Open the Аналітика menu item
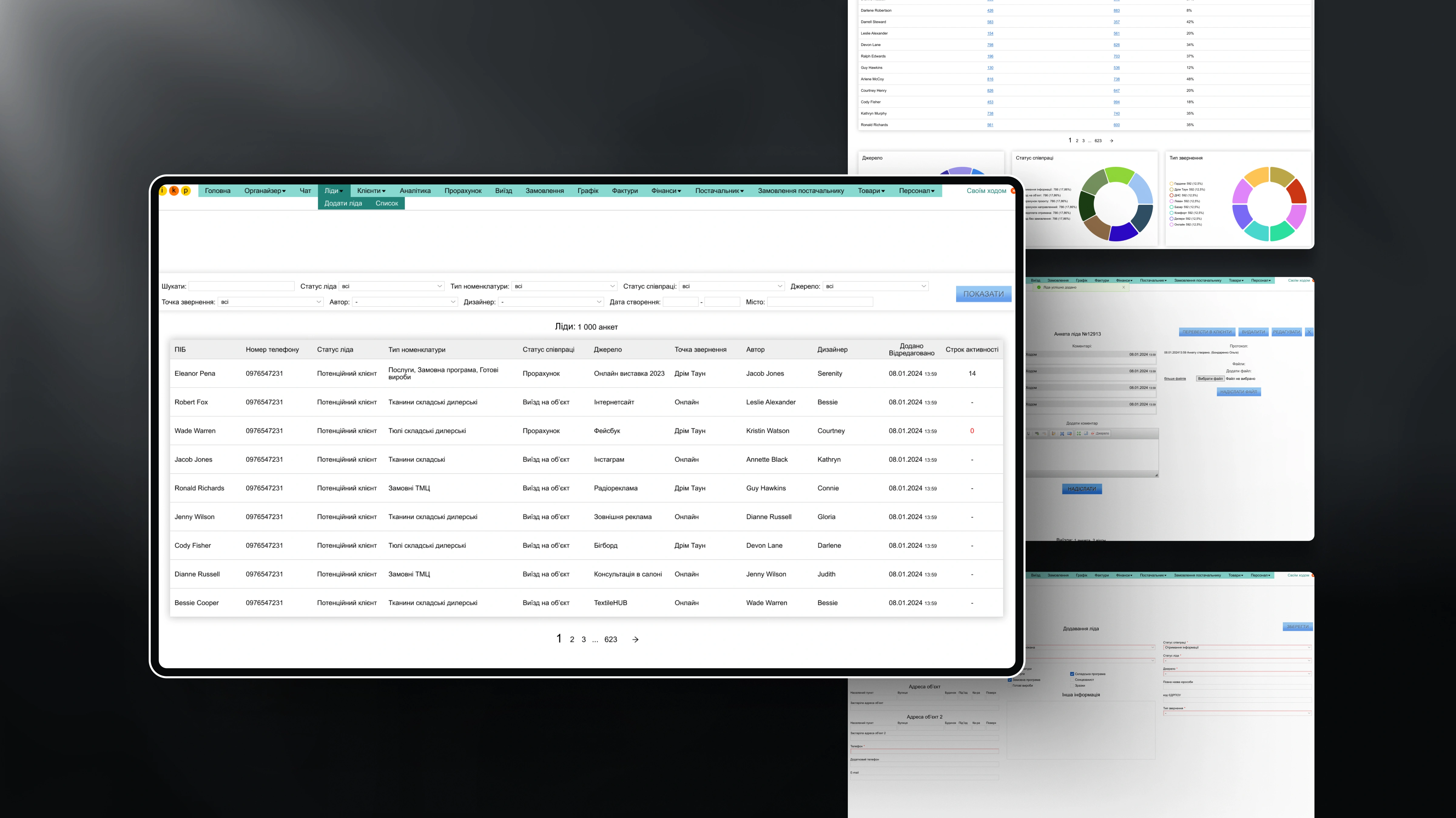This screenshot has height=818, width=1456. point(415,191)
